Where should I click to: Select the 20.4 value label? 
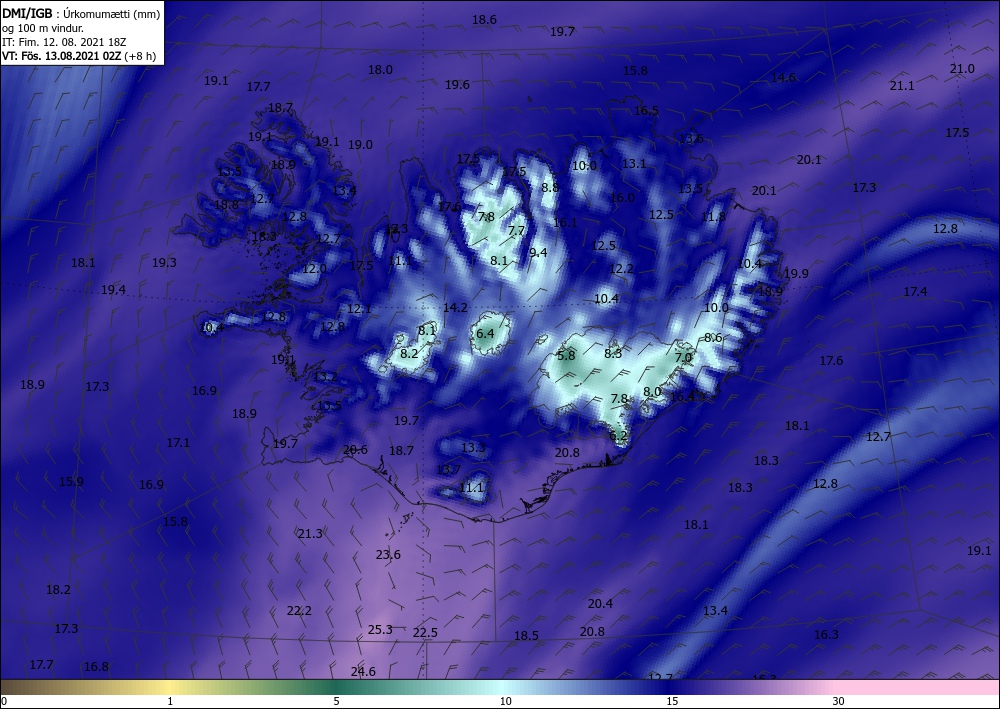[x=600, y=603]
